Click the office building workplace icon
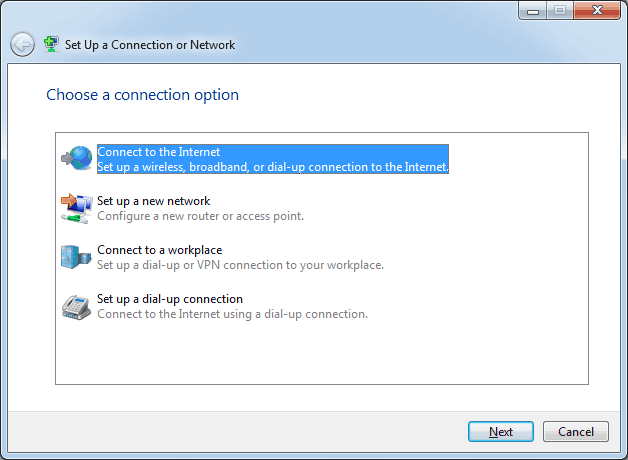The height and width of the screenshot is (460, 628). click(76, 257)
